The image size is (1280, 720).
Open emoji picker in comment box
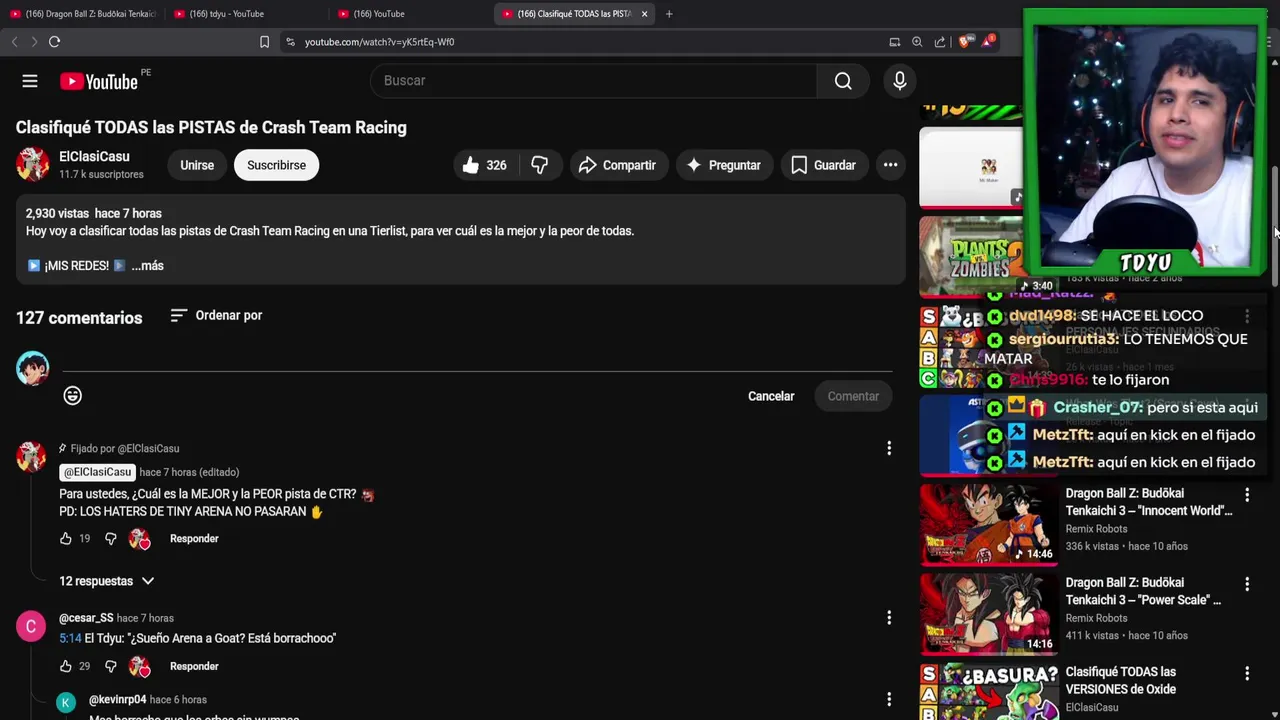72,396
